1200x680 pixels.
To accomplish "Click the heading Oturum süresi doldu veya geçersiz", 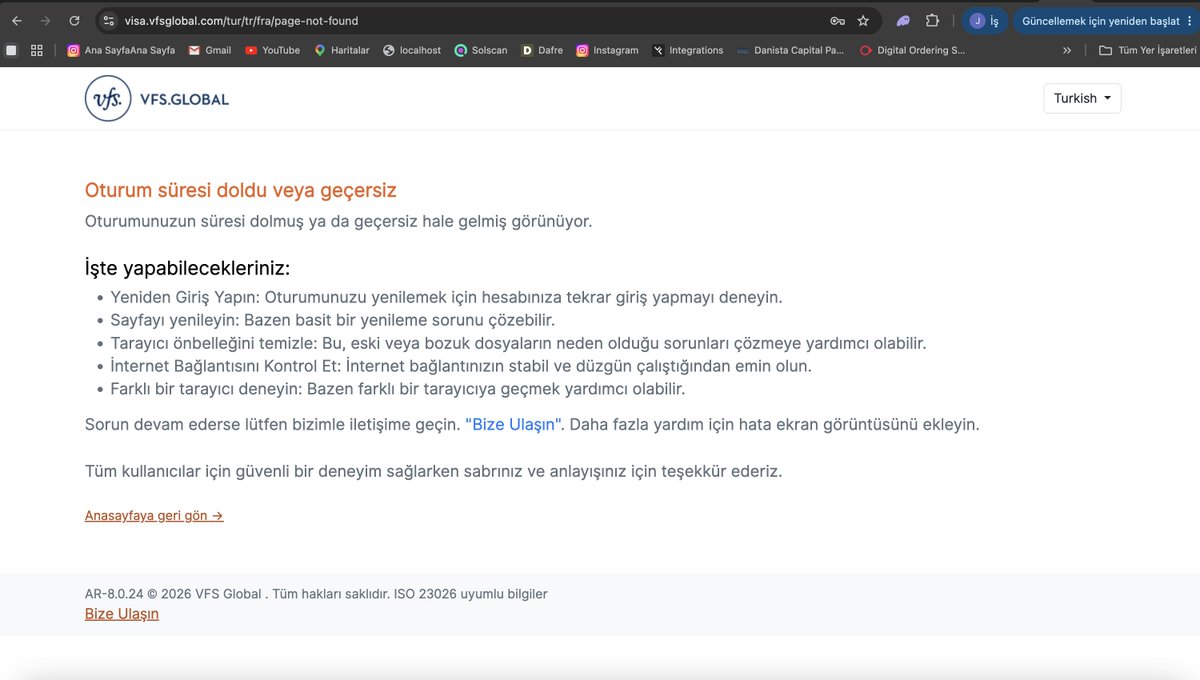I will (241, 190).
